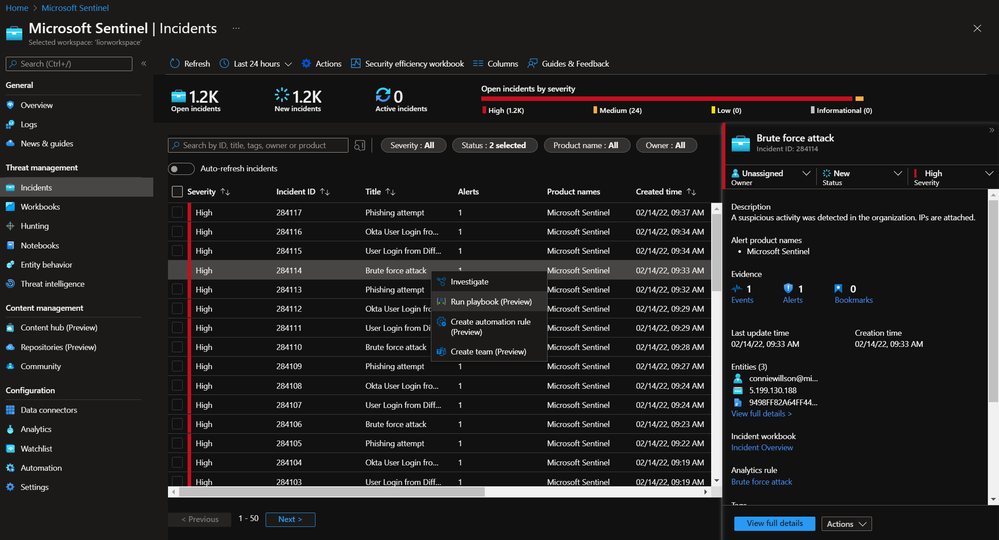Check the select-all checkbox in table header
This screenshot has width=999, height=540.
point(177,192)
